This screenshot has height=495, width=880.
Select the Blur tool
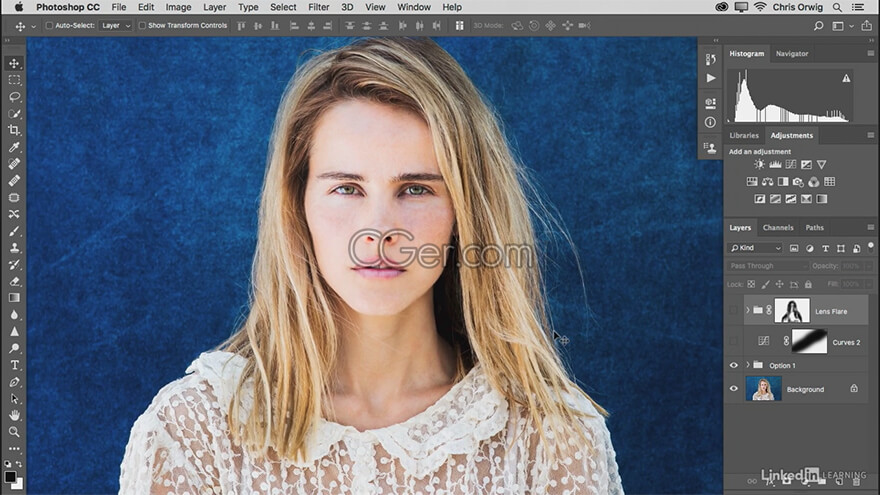[x=14, y=315]
